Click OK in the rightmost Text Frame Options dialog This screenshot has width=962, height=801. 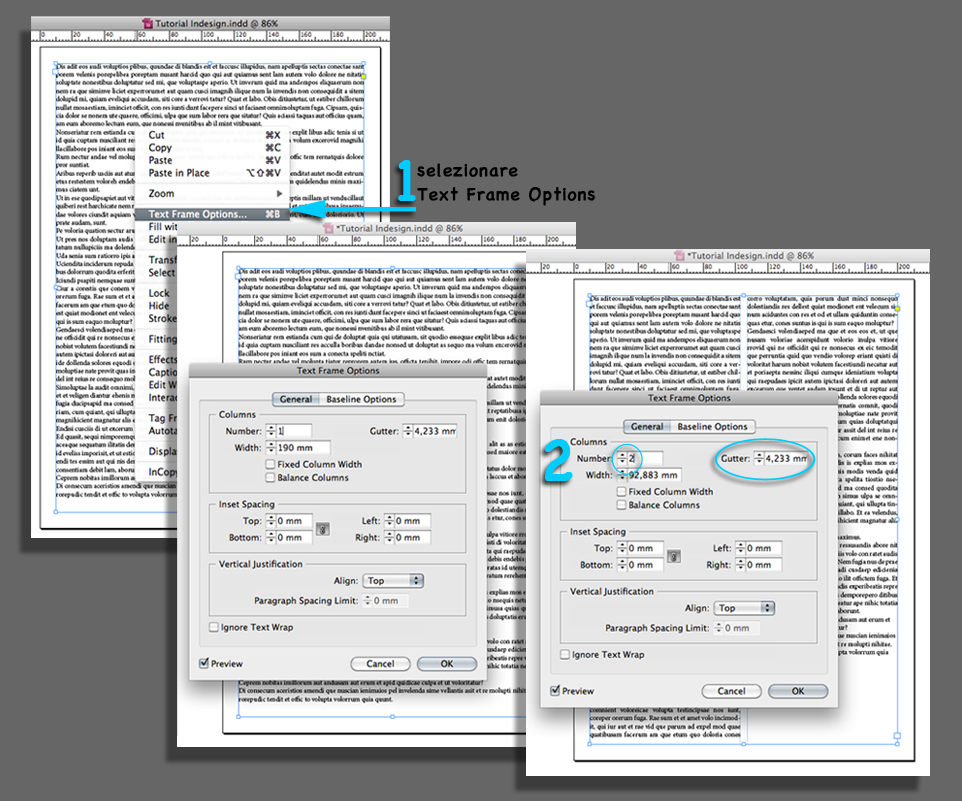[797, 690]
